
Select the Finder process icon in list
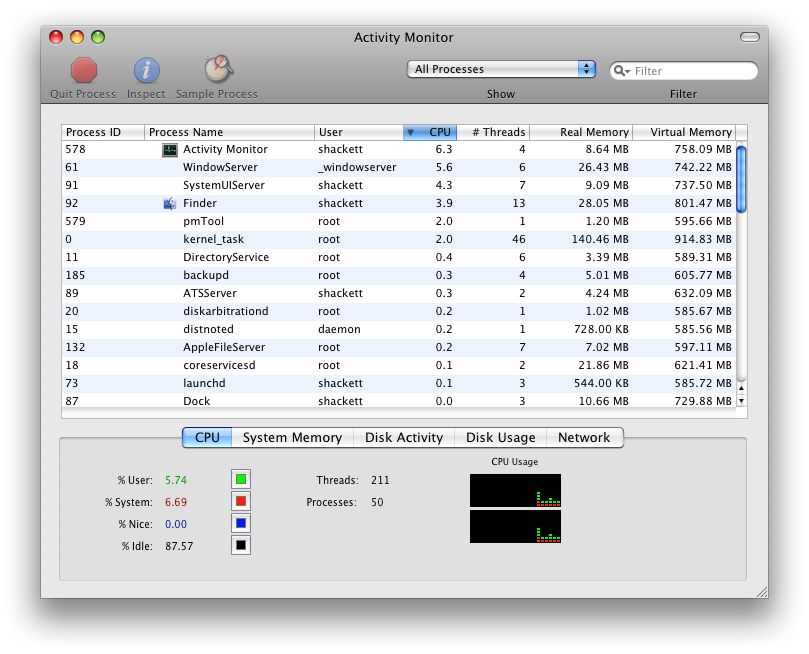[169, 203]
